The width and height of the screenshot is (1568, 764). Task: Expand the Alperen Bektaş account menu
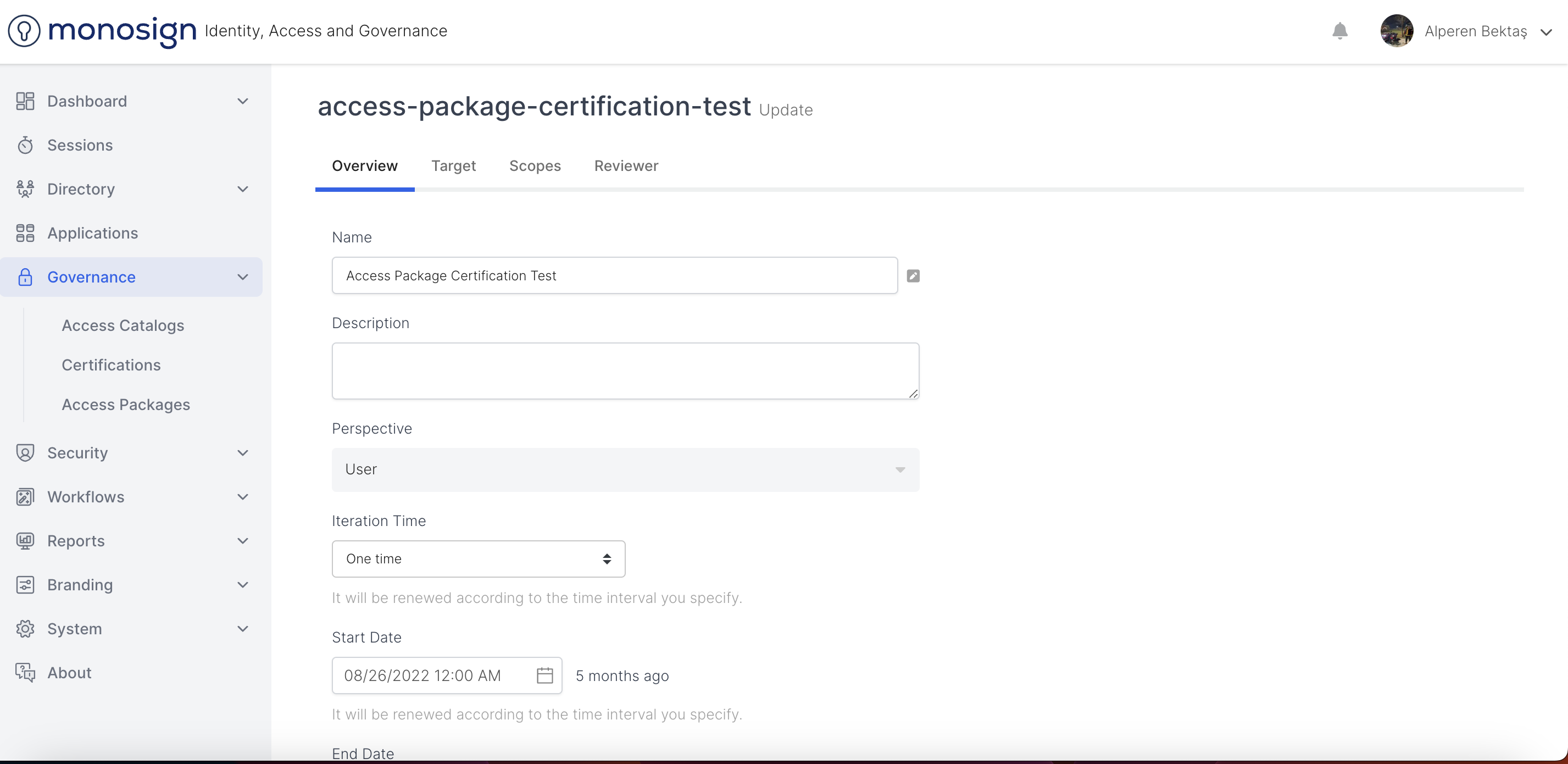pos(1546,32)
